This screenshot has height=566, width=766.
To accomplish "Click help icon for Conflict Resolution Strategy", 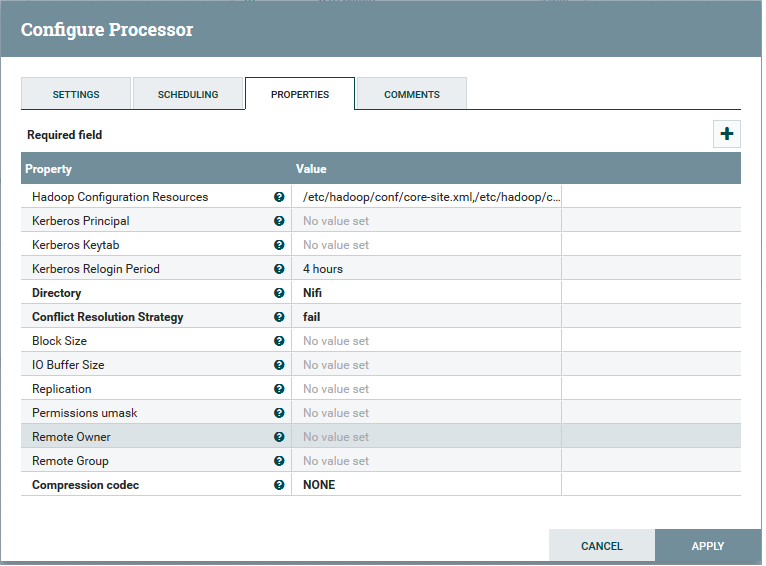I will [x=279, y=317].
